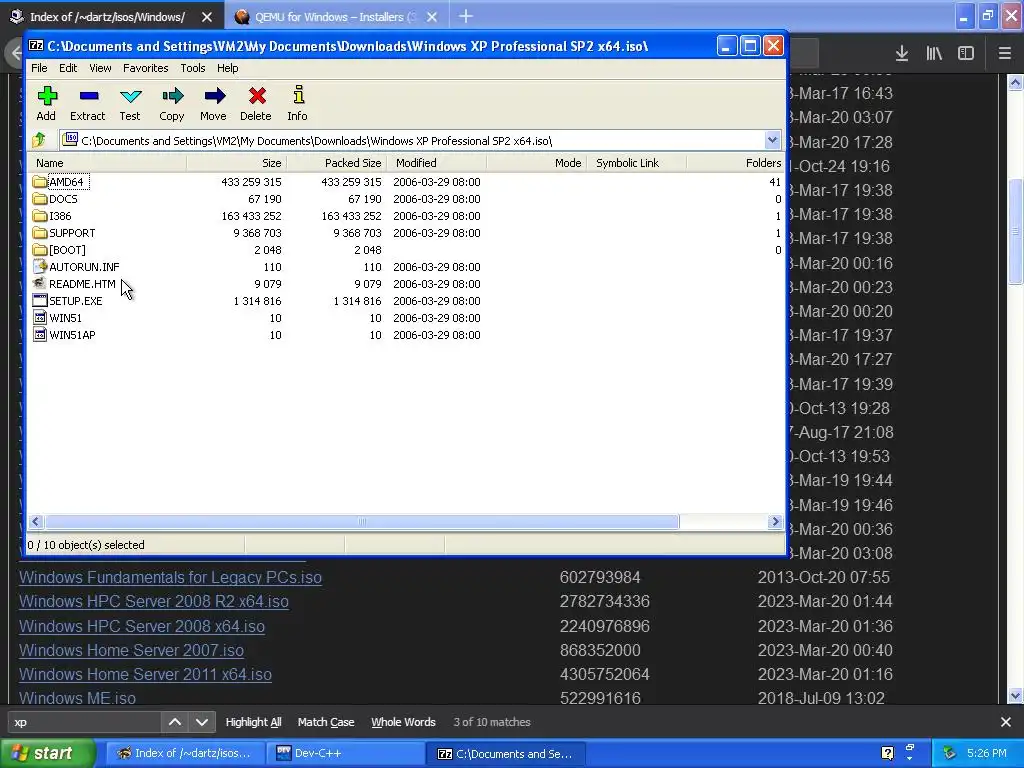Switch to Index of /~dartz taskbar button
1024x768 pixels.
(x=186, y=753)
